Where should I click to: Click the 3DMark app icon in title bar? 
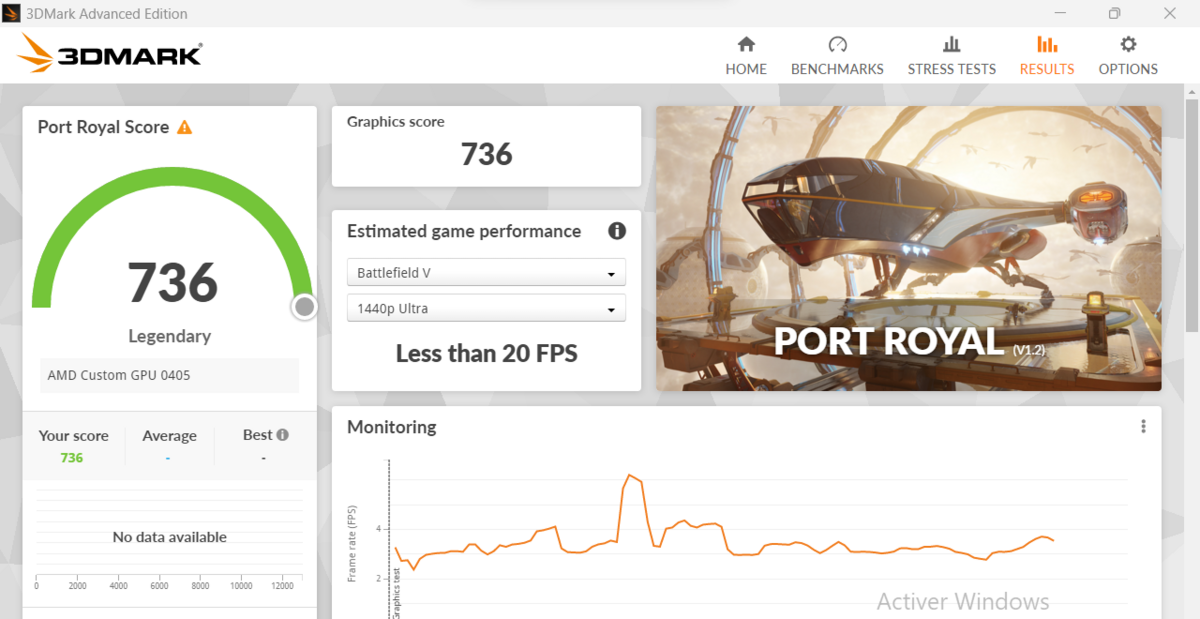click(10, 13)
